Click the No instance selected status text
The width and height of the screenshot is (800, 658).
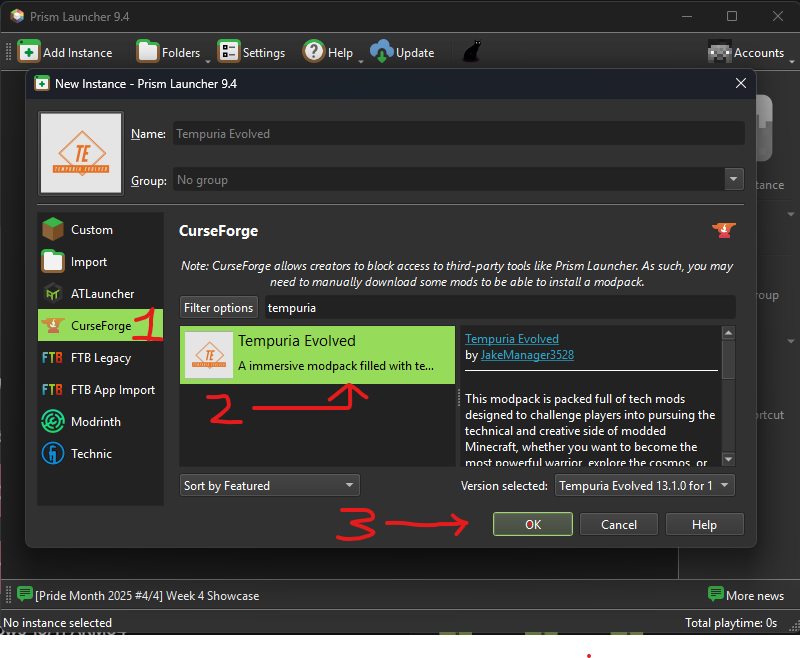pos(57,623)
